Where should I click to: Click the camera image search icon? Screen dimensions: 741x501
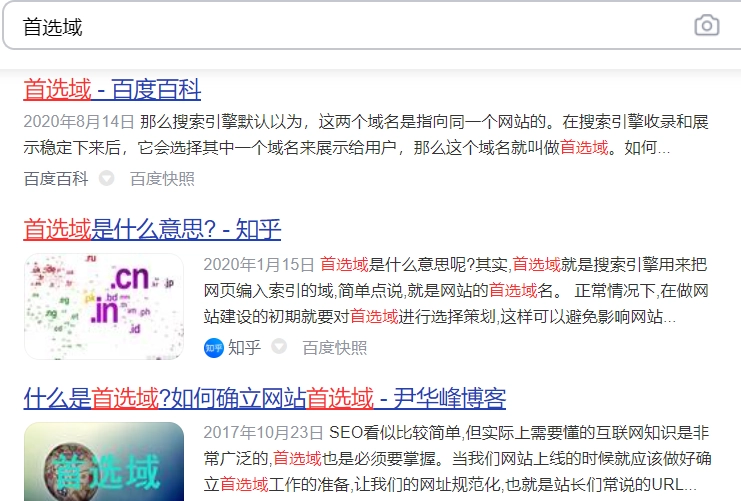click(707, 26)
